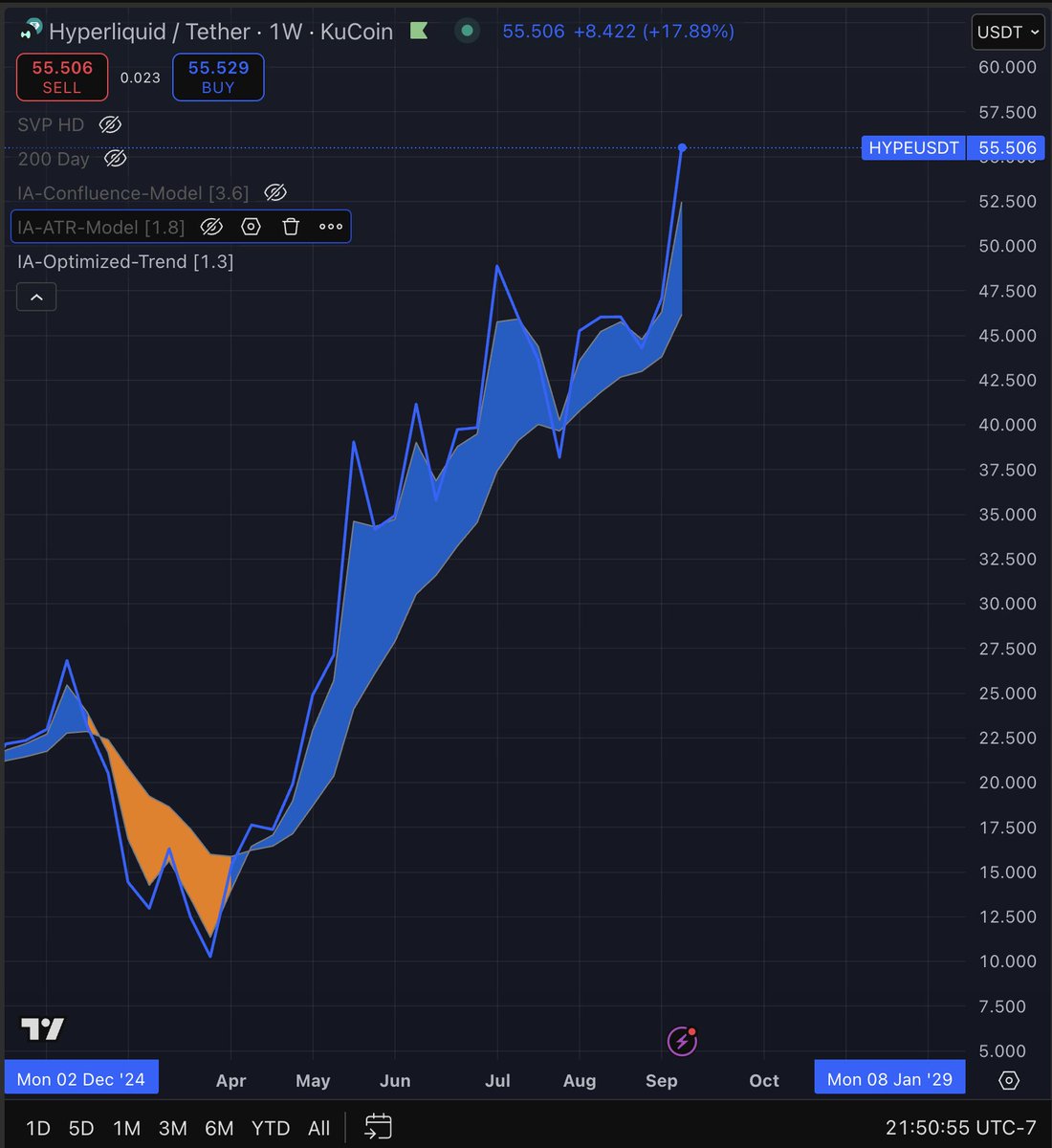Open the USDT currency dropdown
Image resolution: width=1052 pixels, height=1148 pixels.
coord(1008,32)
